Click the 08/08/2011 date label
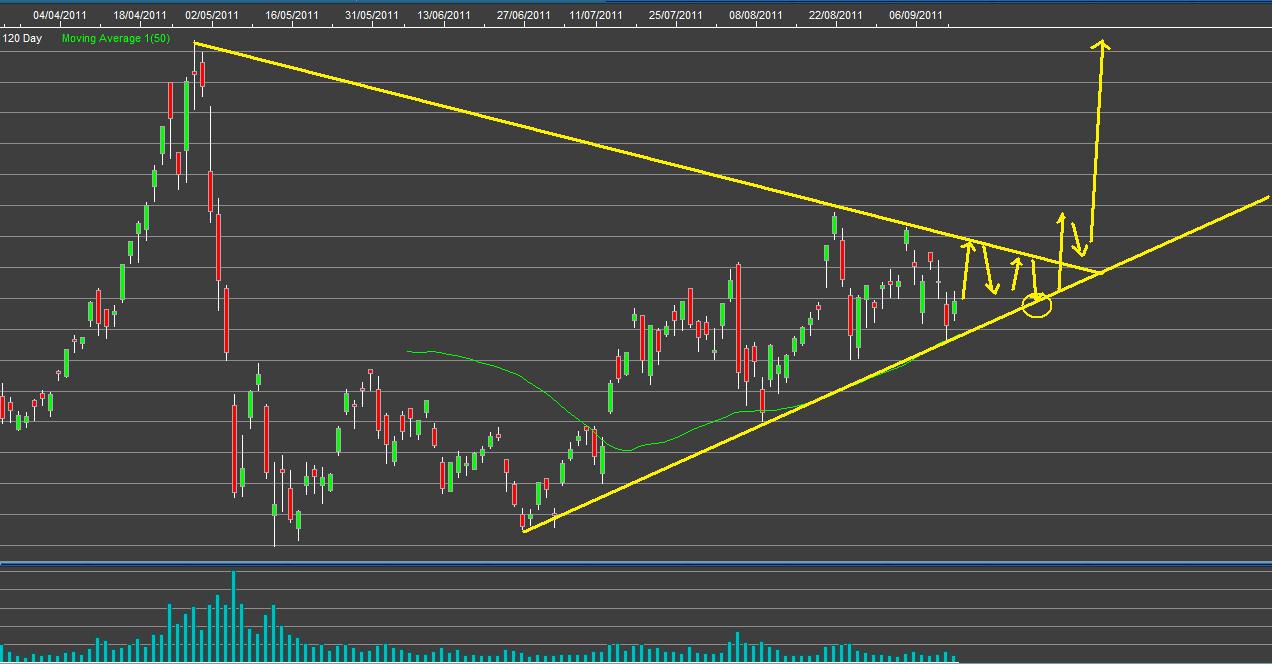The height and width of the screenshot is (664, 1272). point(756,15)
